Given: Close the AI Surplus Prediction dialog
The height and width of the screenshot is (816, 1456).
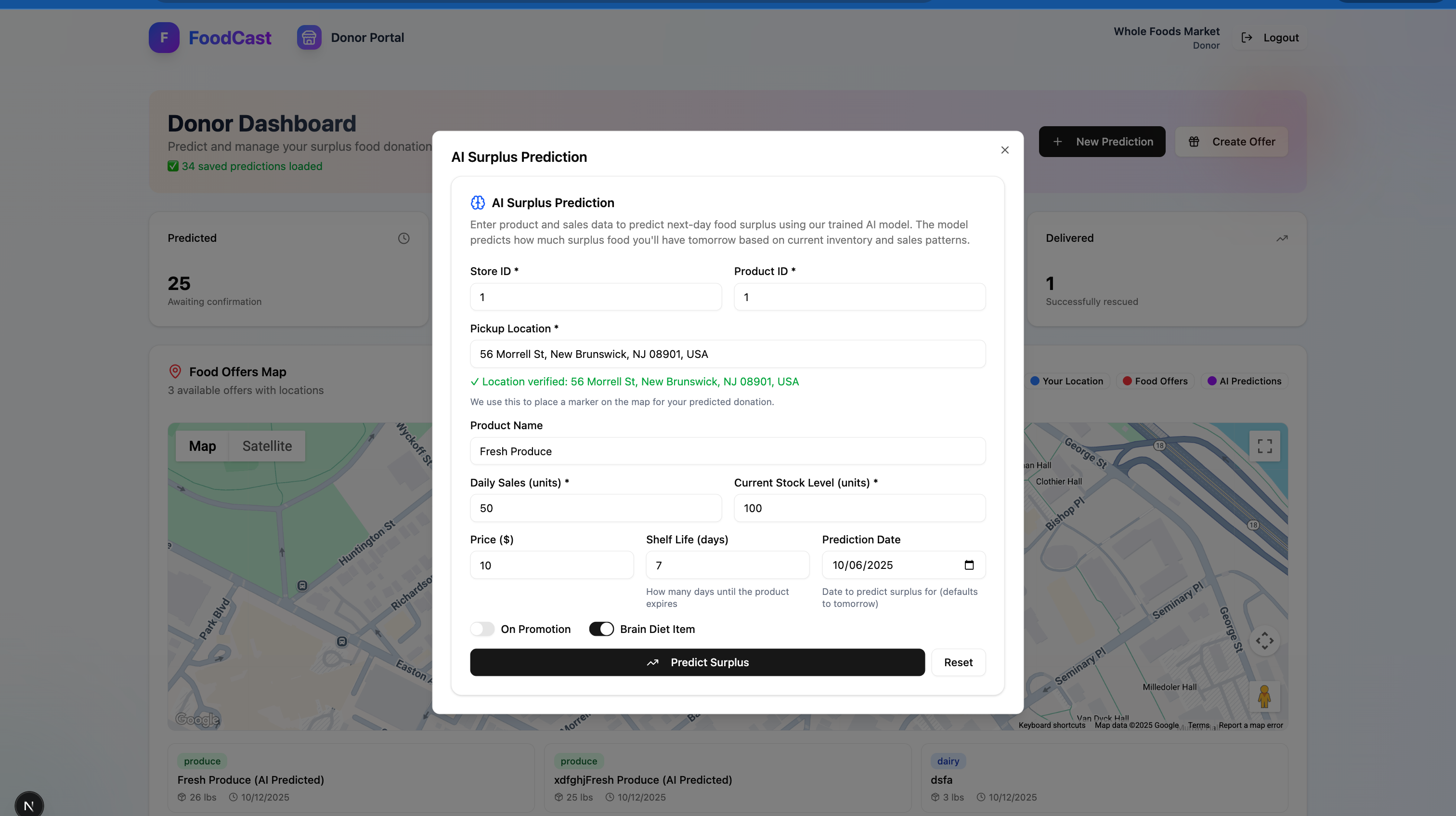Looking at the screenshot, I should [x=1004, y=150].
